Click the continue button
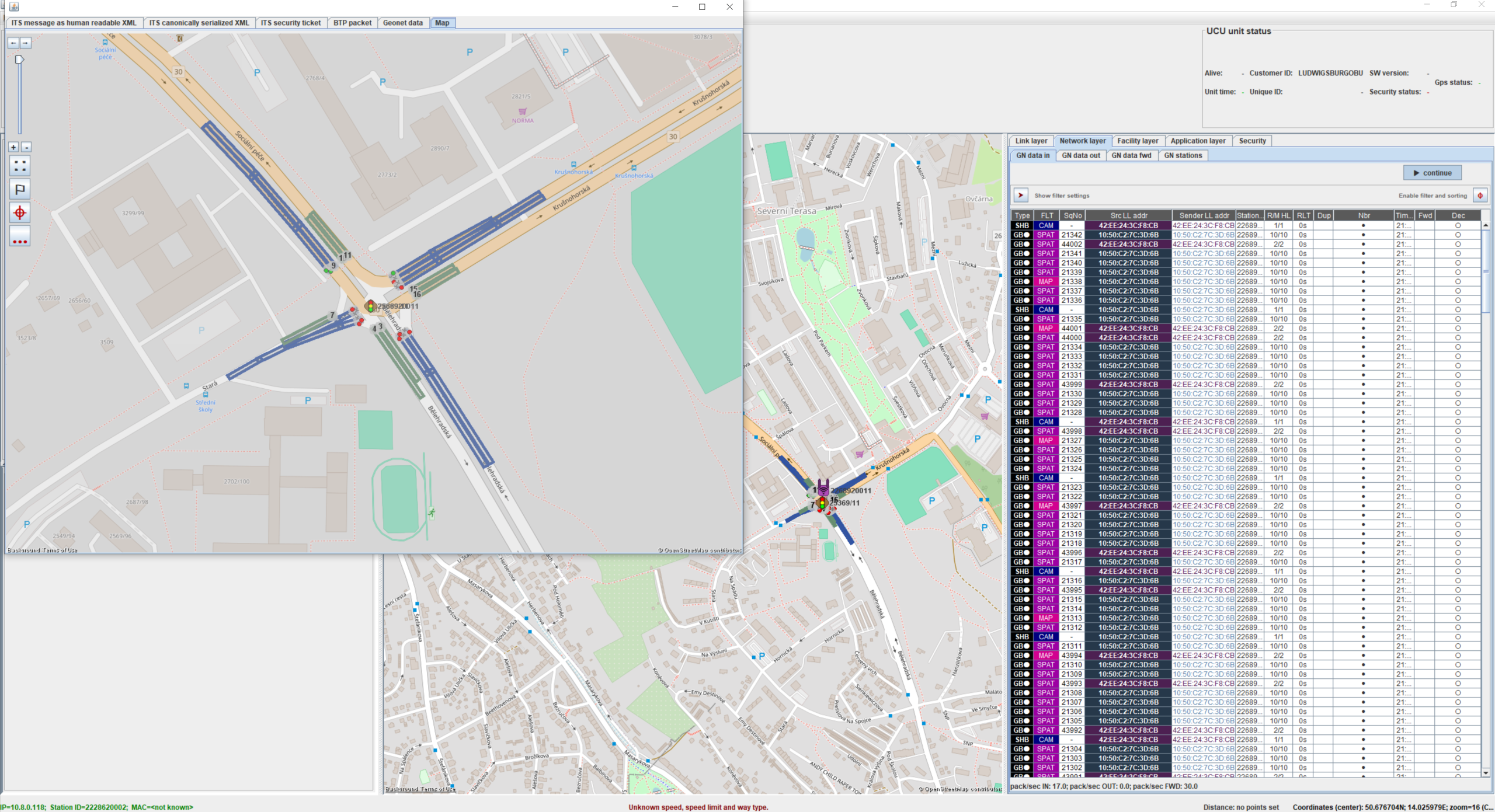The image size is (1495, 812). (1433, 173)
